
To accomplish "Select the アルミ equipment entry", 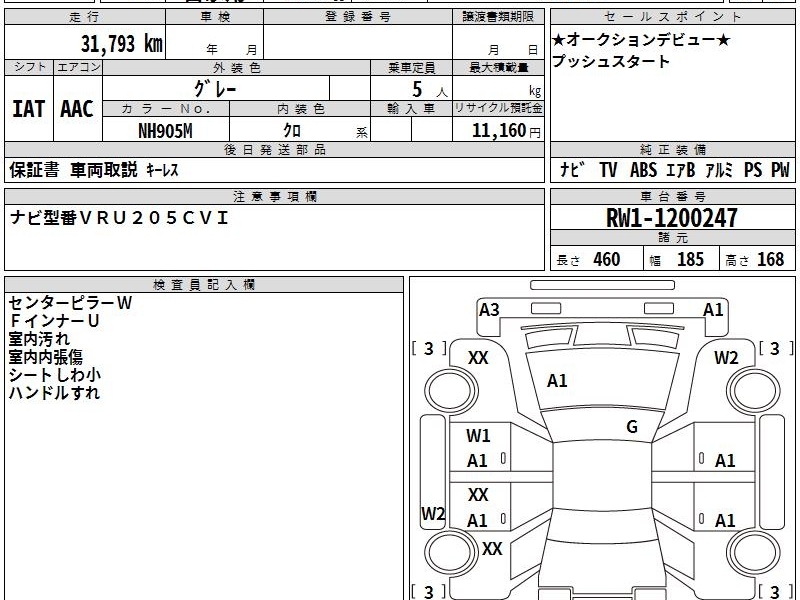I will [x=719, y=169].
